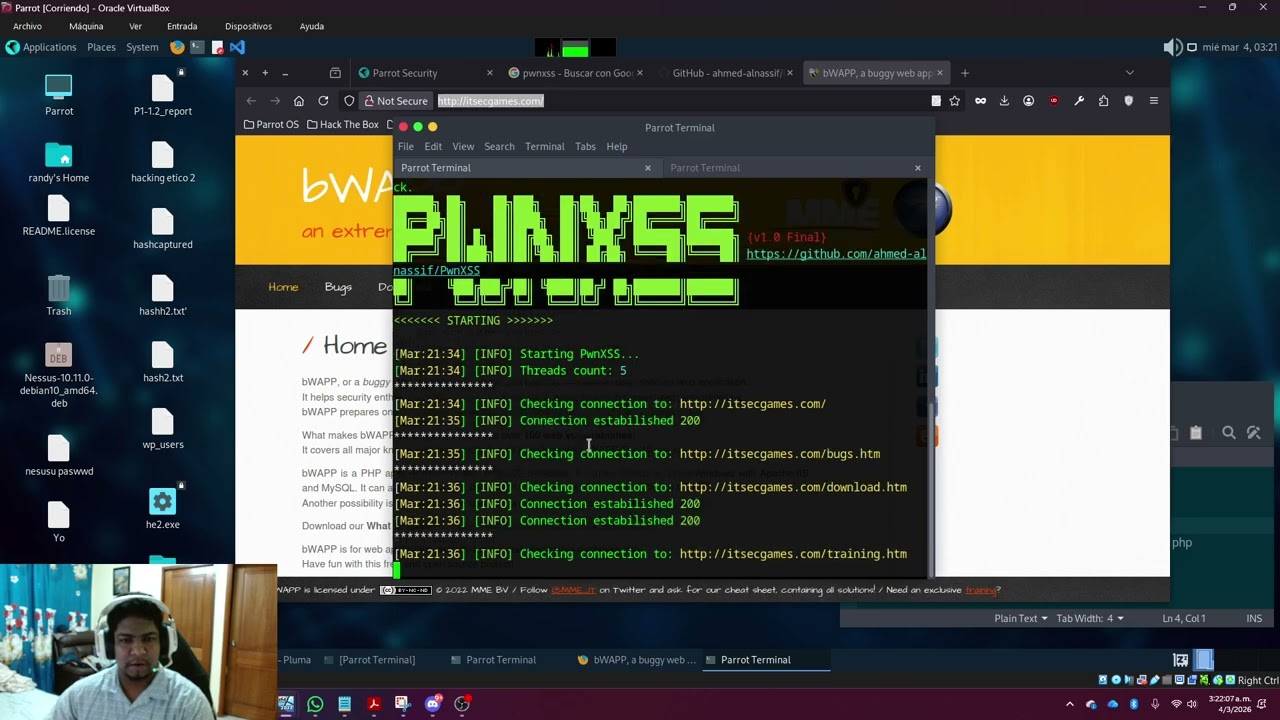This screenshot has height=720, width=1280.
Task: Select the hashcaptured file on the desktop
Action: pos(163,229)
